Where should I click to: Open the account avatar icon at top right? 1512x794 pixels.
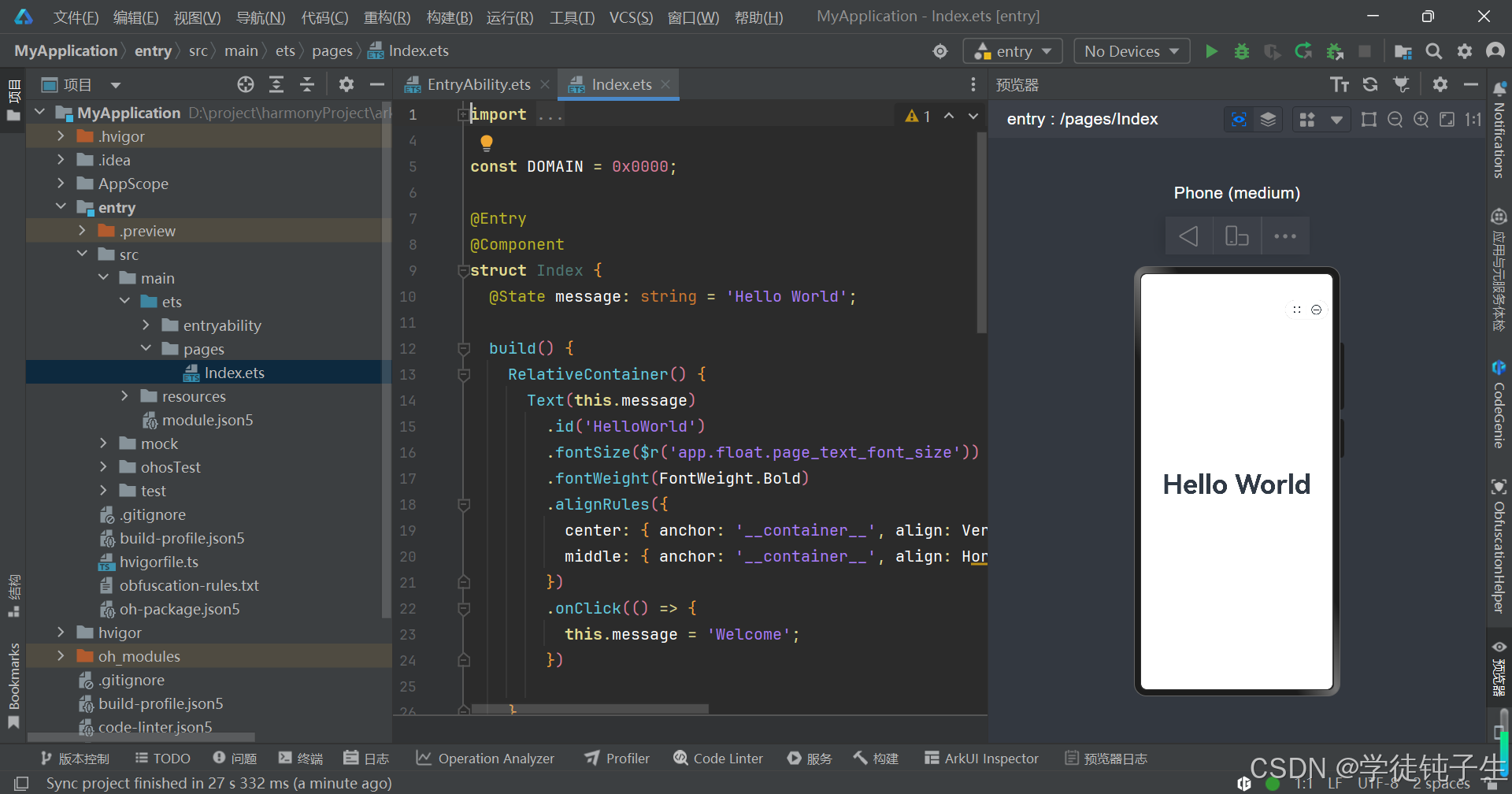[1495, 51]
